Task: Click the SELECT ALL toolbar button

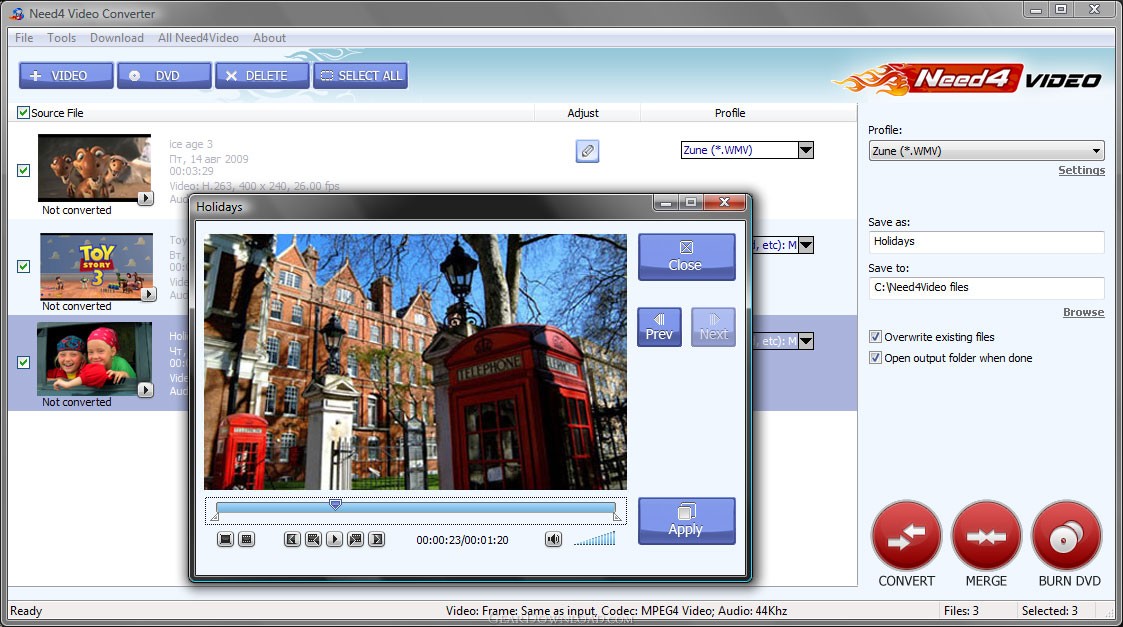Action: 360,75
